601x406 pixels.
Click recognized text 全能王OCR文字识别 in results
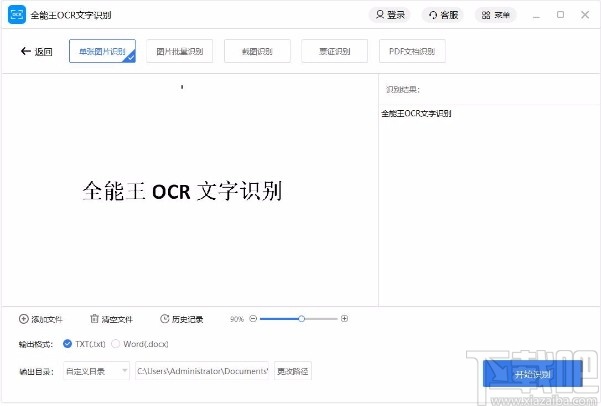pos(416,113)
